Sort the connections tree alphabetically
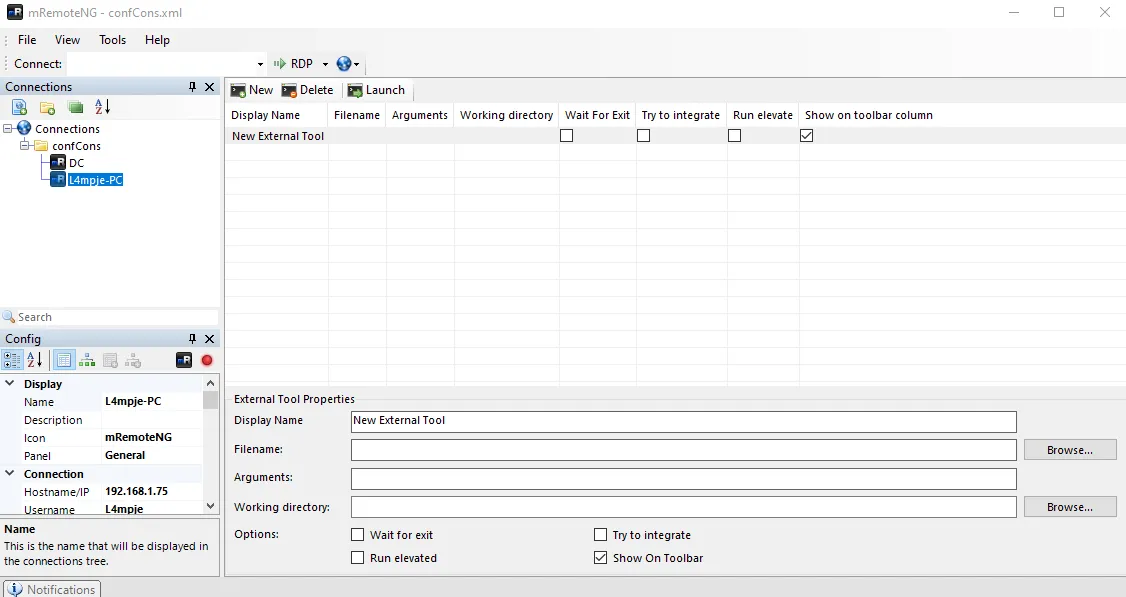This screenshot has width=1126, height=597. [x=103, y=107]
